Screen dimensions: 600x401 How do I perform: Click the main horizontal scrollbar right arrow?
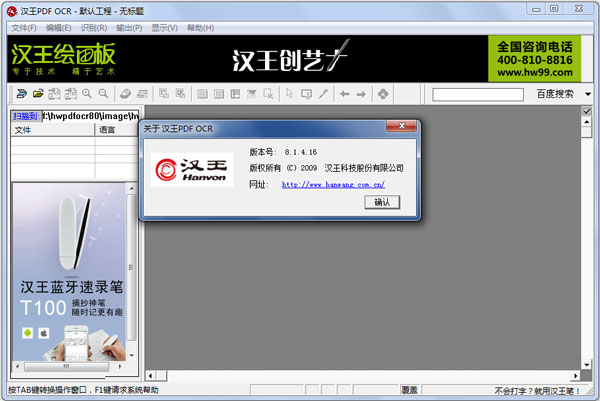pos(576,376)
